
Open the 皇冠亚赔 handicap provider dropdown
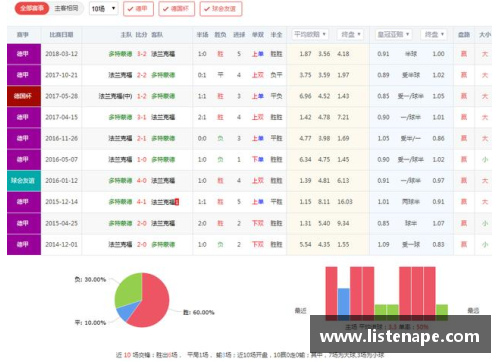[x=393, y=34]
